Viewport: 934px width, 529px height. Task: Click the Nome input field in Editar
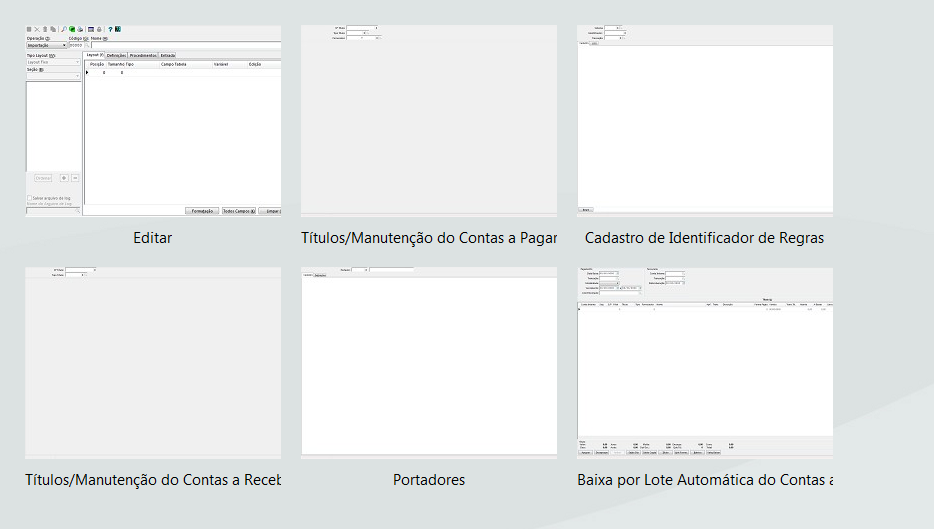click(x=187, y=45)
